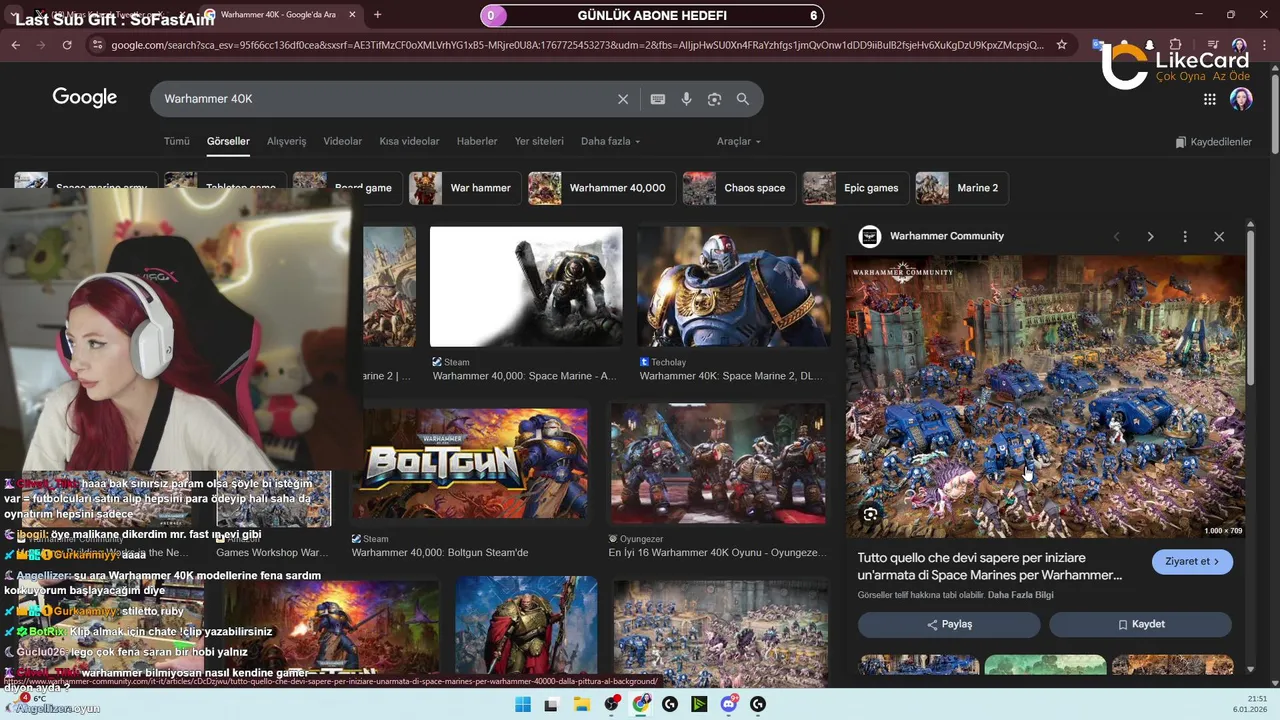
Task: Open the Google account avatar menu
Action: point(1241,99)
